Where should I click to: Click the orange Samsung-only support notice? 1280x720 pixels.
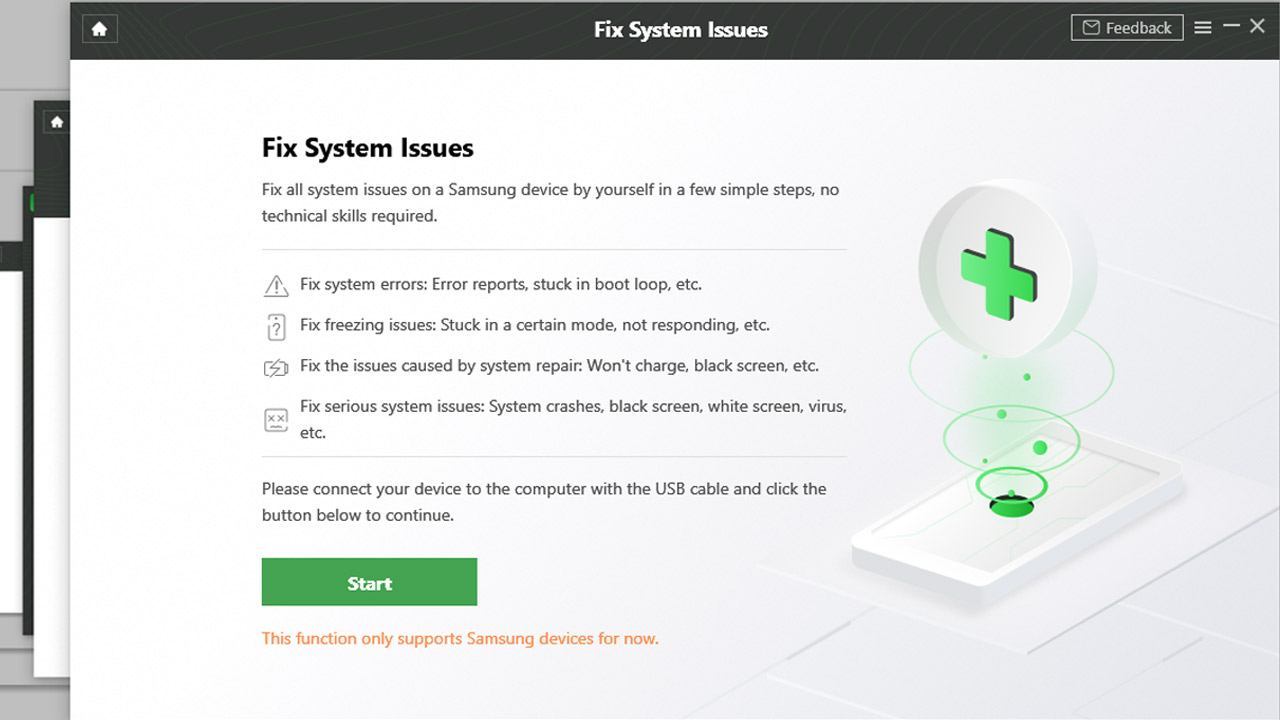coord(460,638)
